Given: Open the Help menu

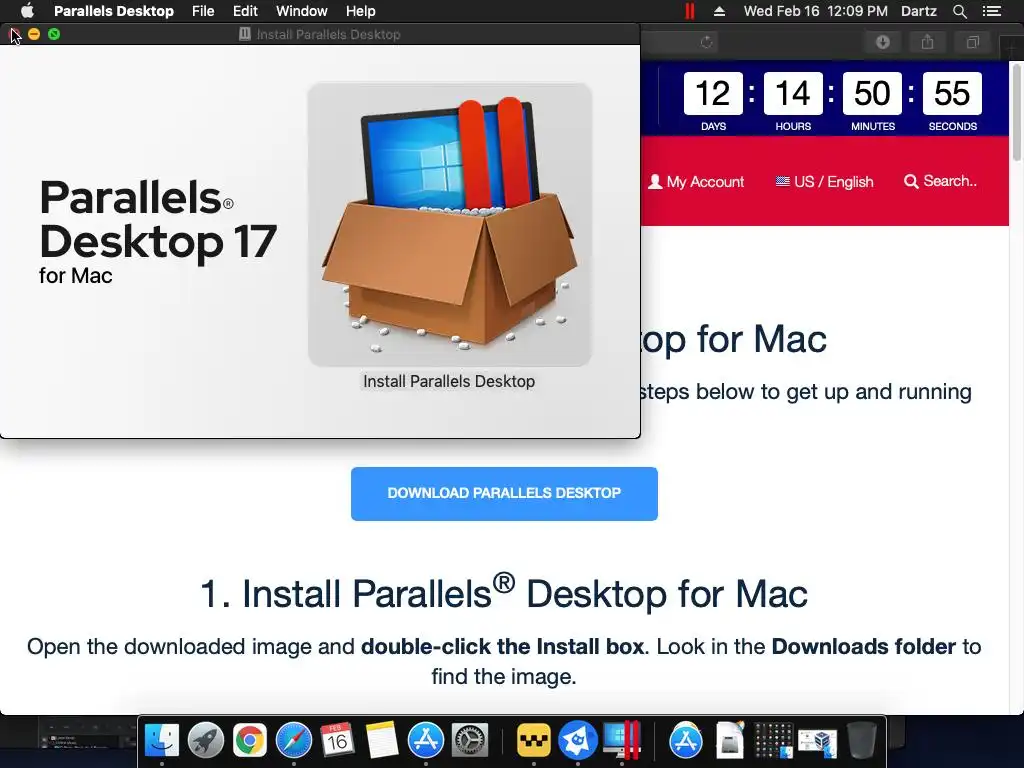Looking at the screenshot, I should (x=360, y=11).
